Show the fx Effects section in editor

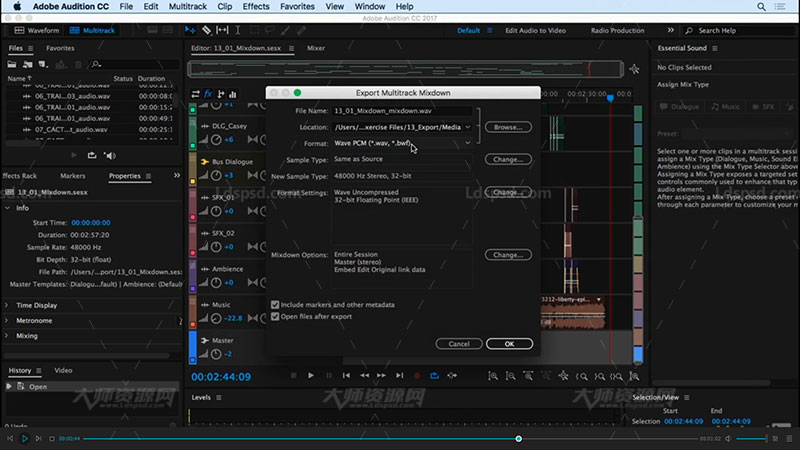208,94
